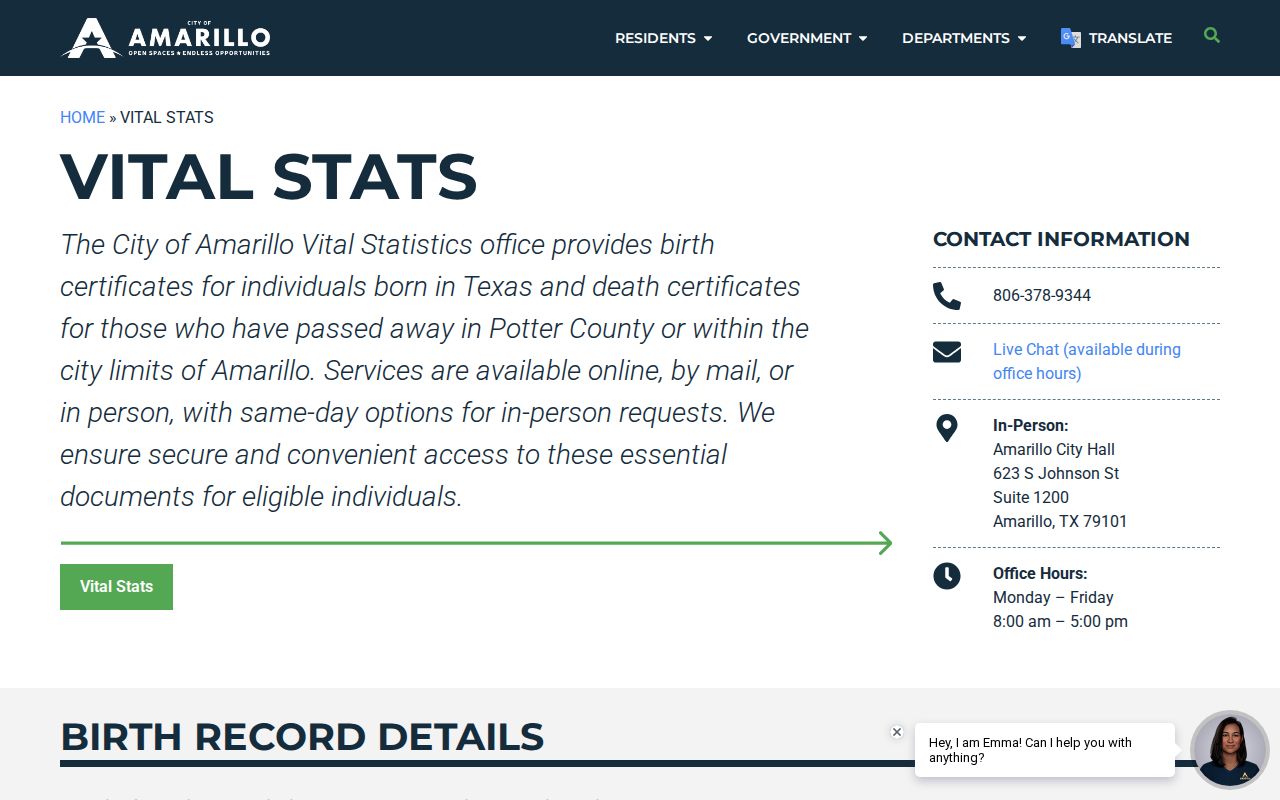1280x800 pixels.
Task: Open the search magnifier icon
Action: point(1212,35)
